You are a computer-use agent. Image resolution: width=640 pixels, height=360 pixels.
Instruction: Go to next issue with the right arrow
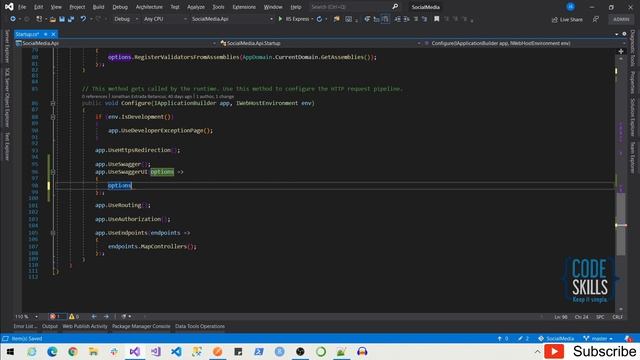106,316
